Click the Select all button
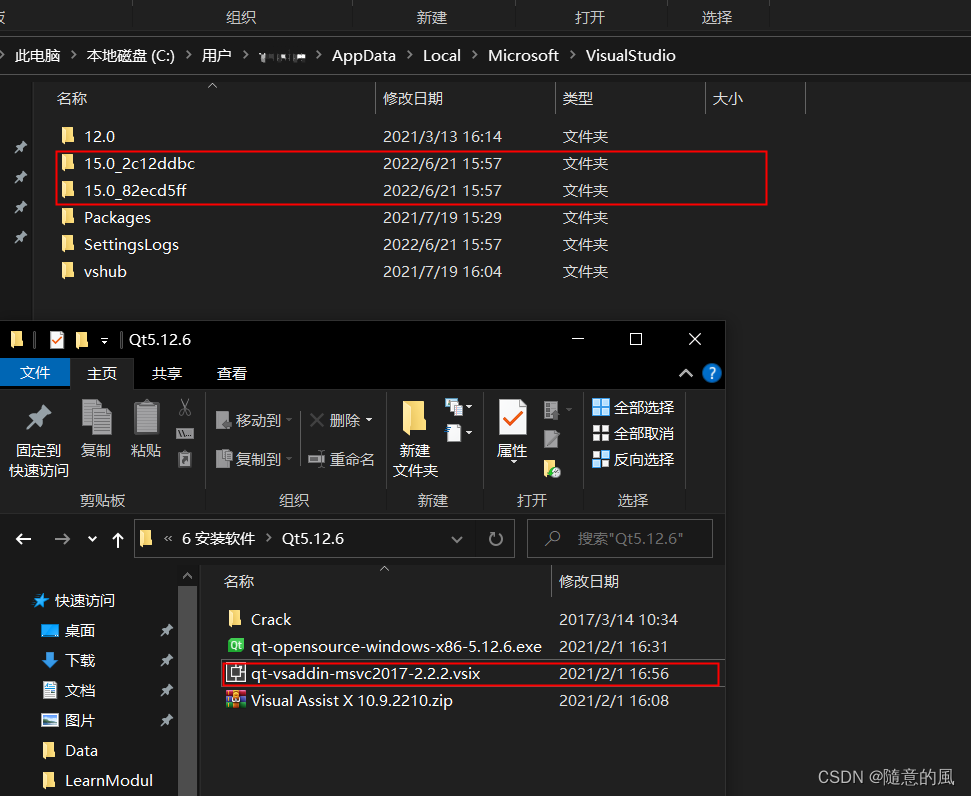This screenshot has height=796, width=971. point(633,408)
